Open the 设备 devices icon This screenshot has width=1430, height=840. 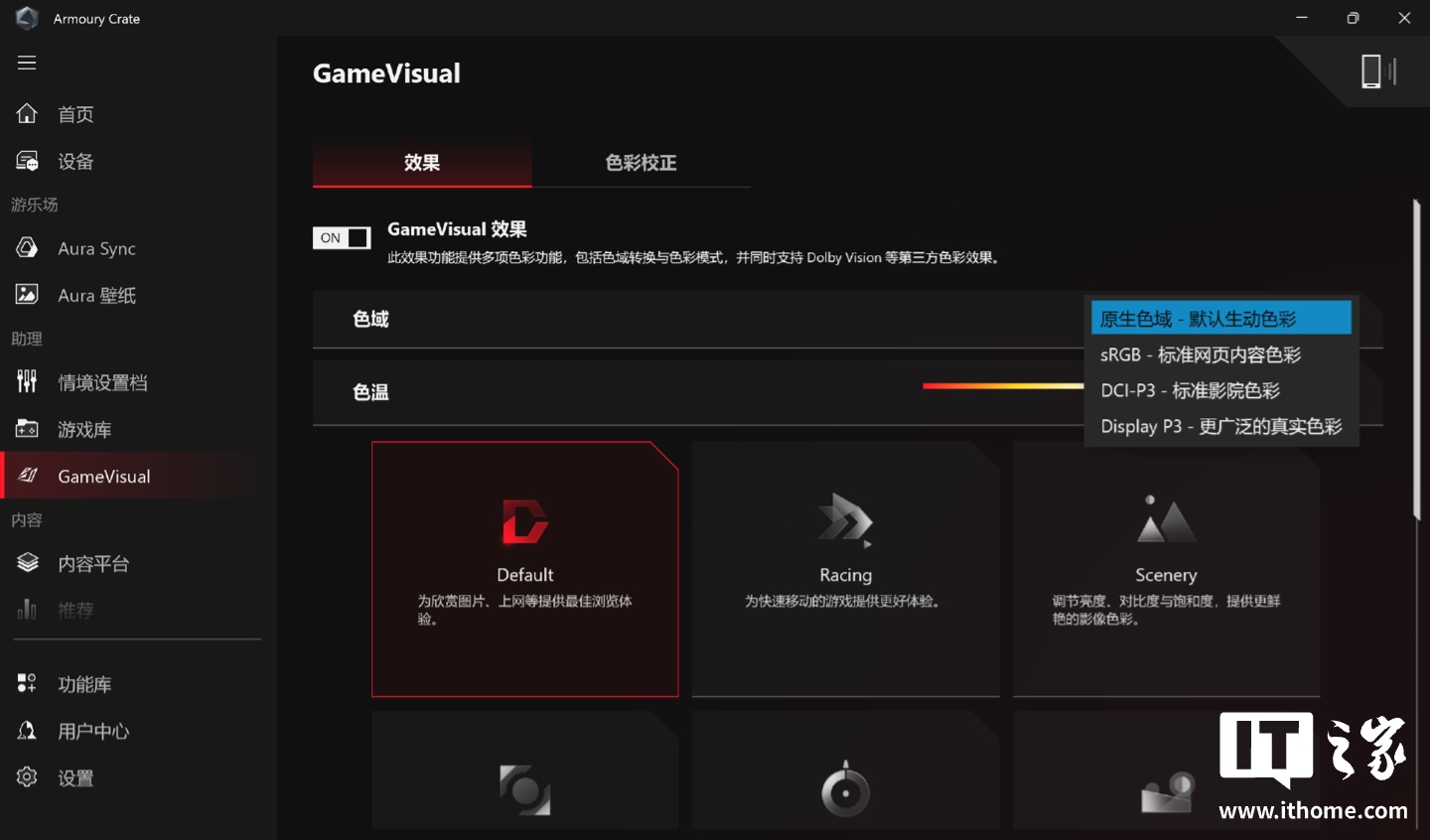click(27, 161)
